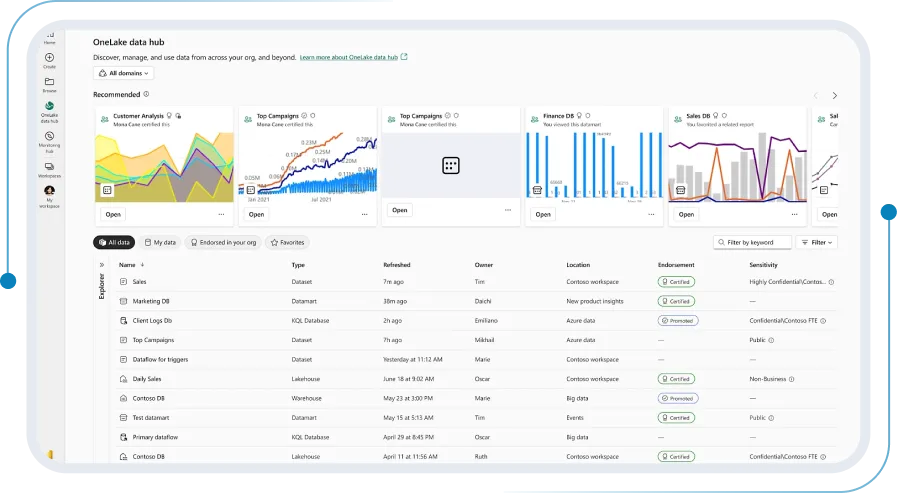Click the Filter by keyword field
897x493 pixels.
pos(753,242)
